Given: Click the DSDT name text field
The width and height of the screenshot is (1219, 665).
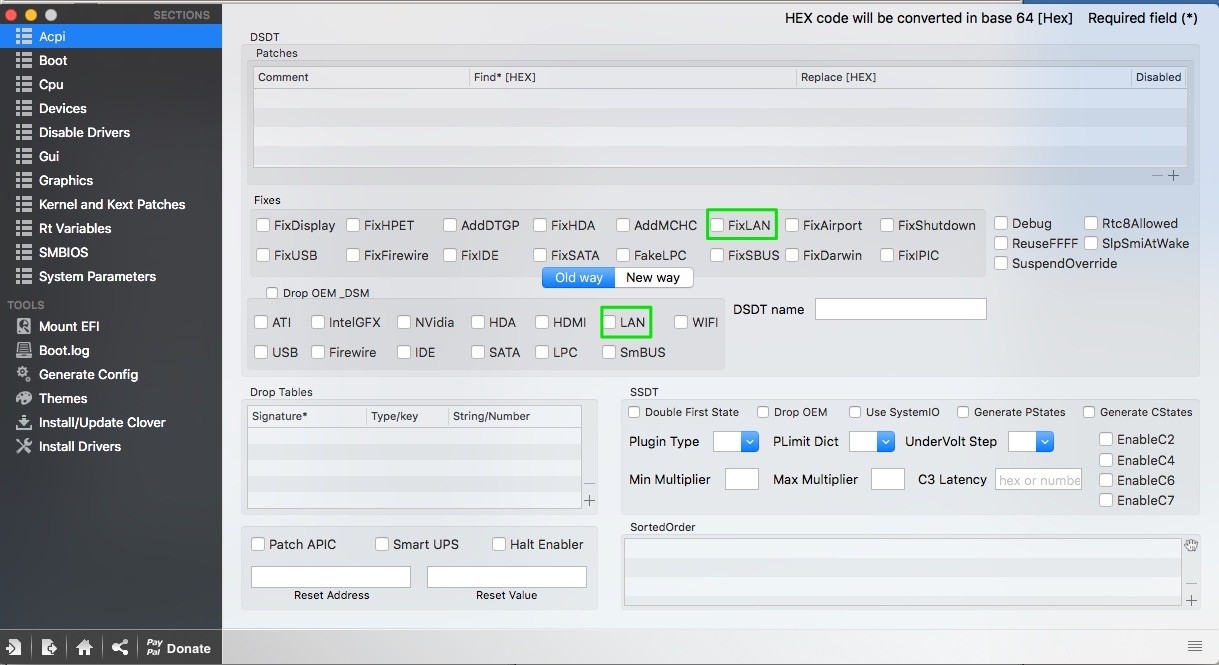Looking at the screenshot, I should (x=900, y=309).
